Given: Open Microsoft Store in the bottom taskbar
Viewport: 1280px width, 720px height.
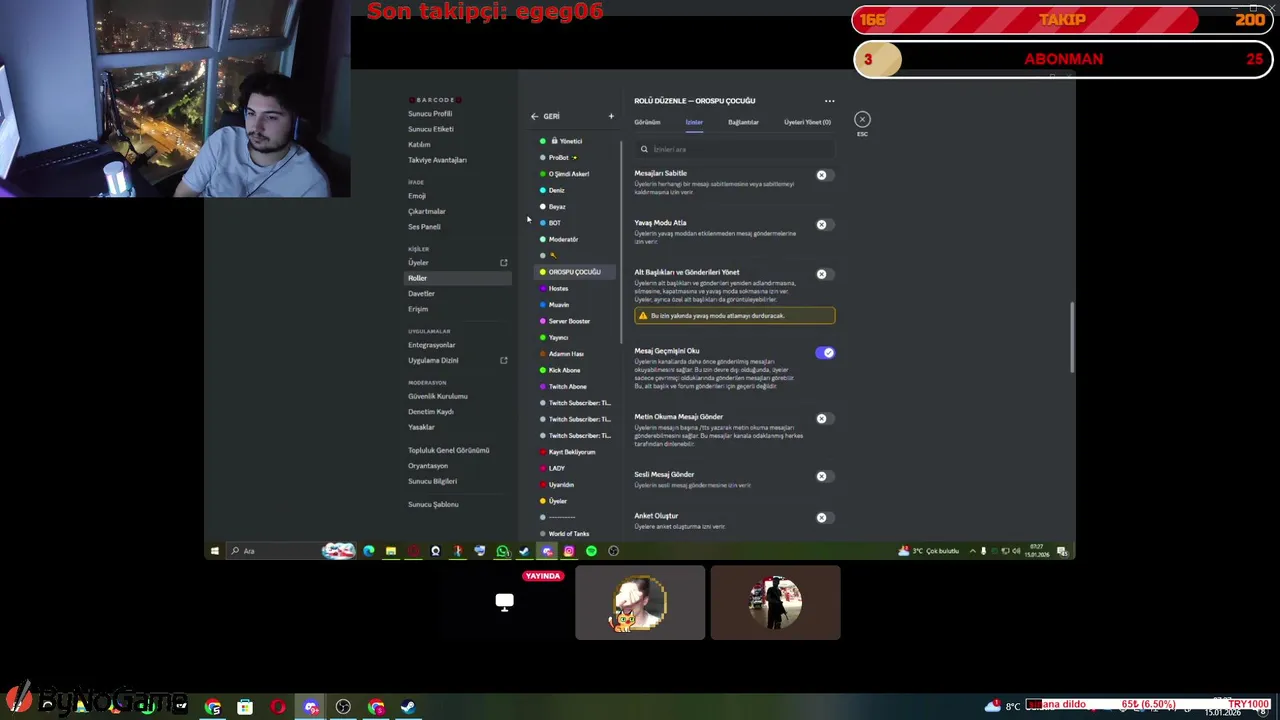Looking at the screenshot, I should click(x=245, y=707).
